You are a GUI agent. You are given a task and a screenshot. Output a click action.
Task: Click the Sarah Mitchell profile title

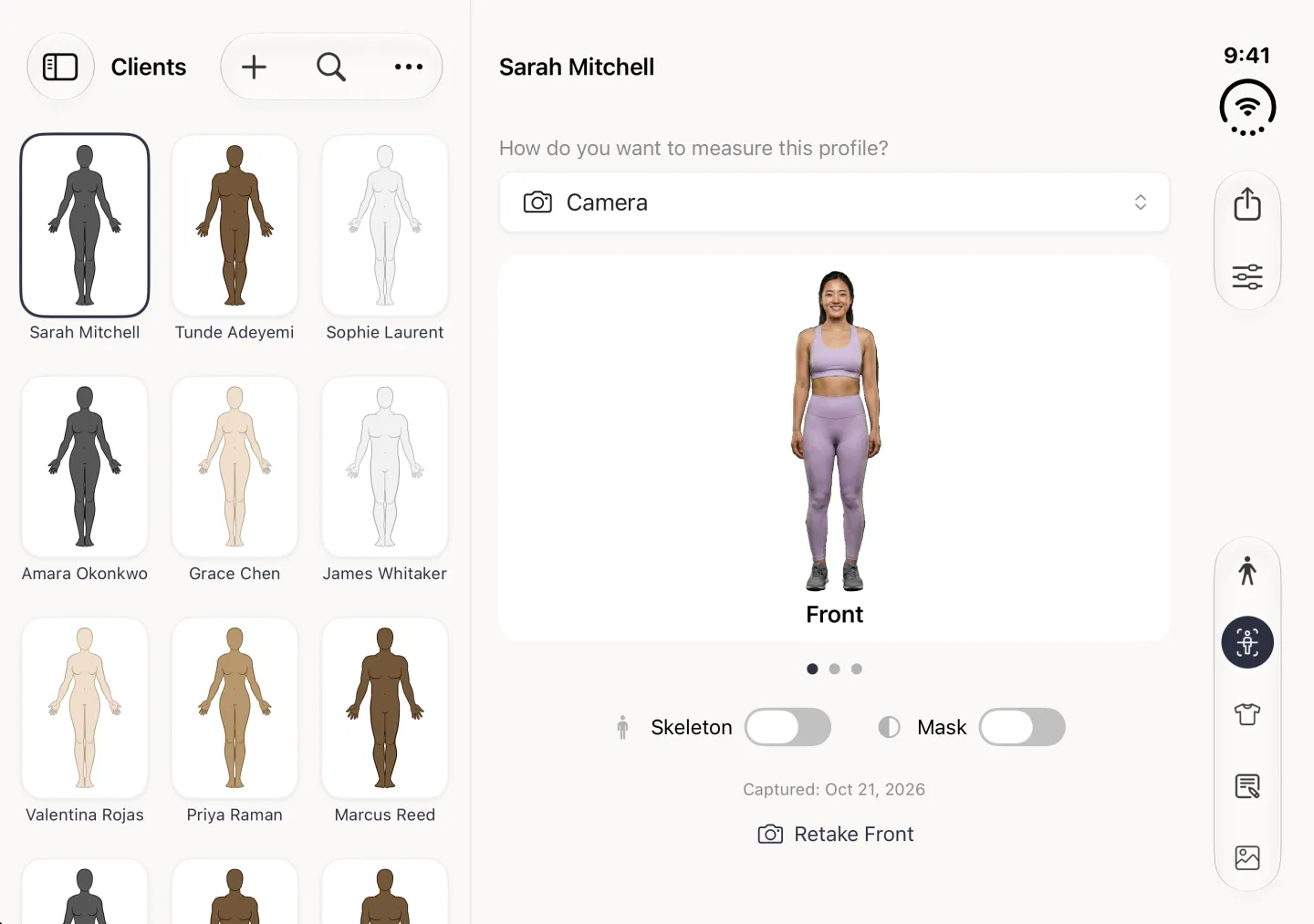(x=577, y=67)
